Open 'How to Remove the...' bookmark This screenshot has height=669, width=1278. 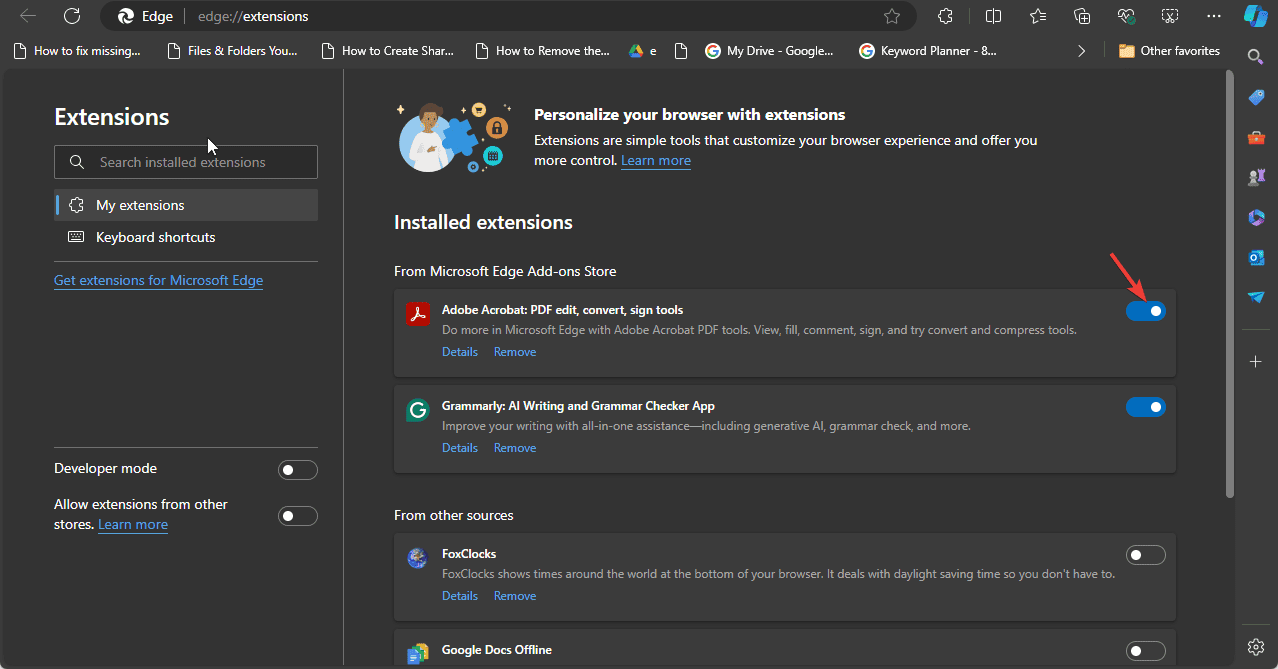pos(541,51)
